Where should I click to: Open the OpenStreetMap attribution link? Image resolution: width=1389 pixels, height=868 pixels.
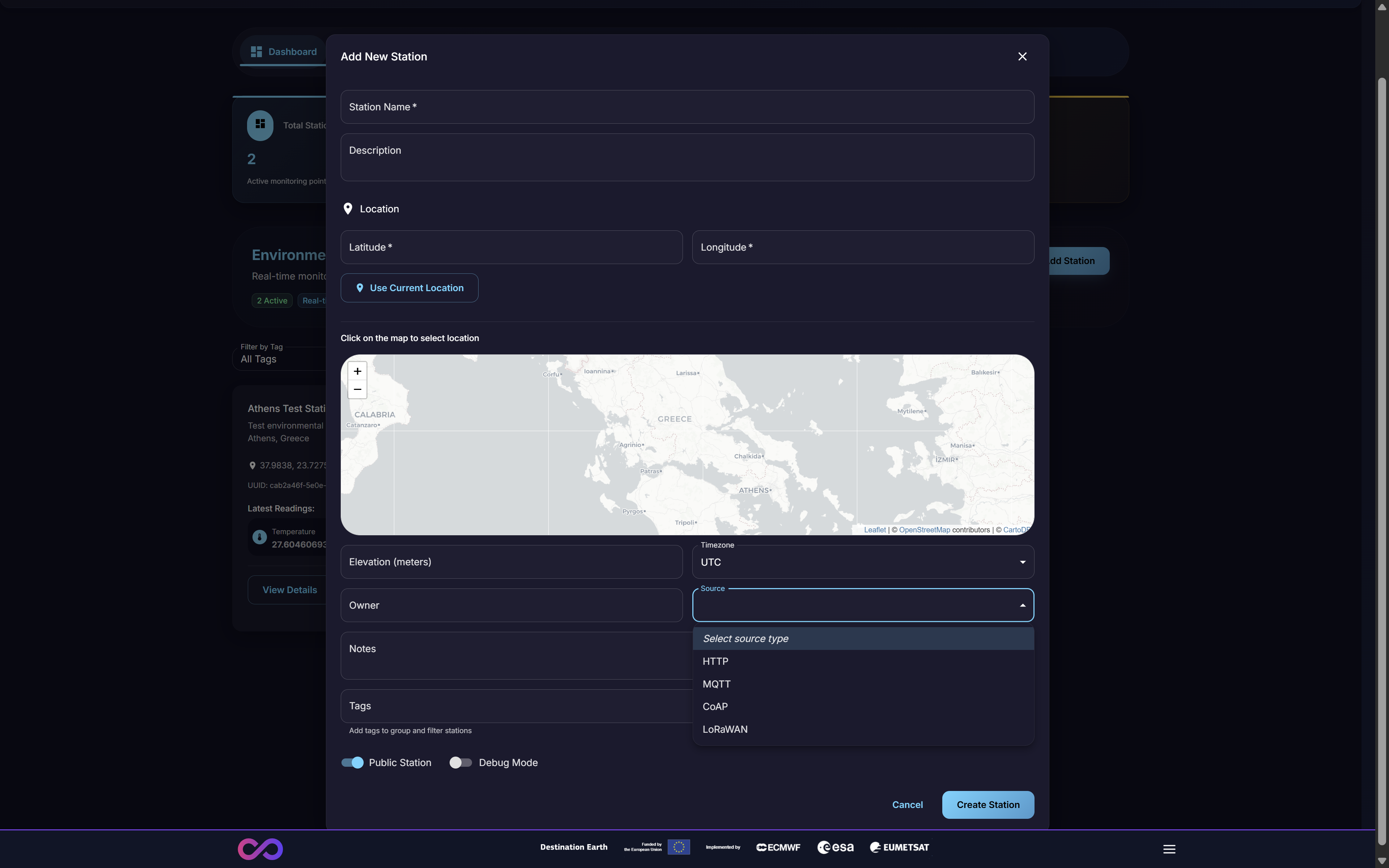924,530
